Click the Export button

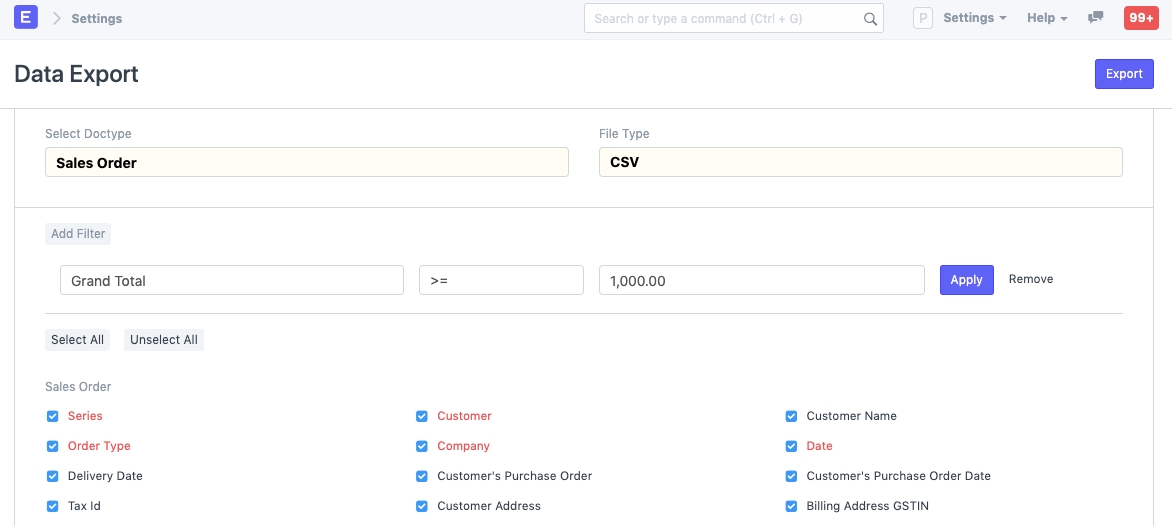pos(1124,74)
